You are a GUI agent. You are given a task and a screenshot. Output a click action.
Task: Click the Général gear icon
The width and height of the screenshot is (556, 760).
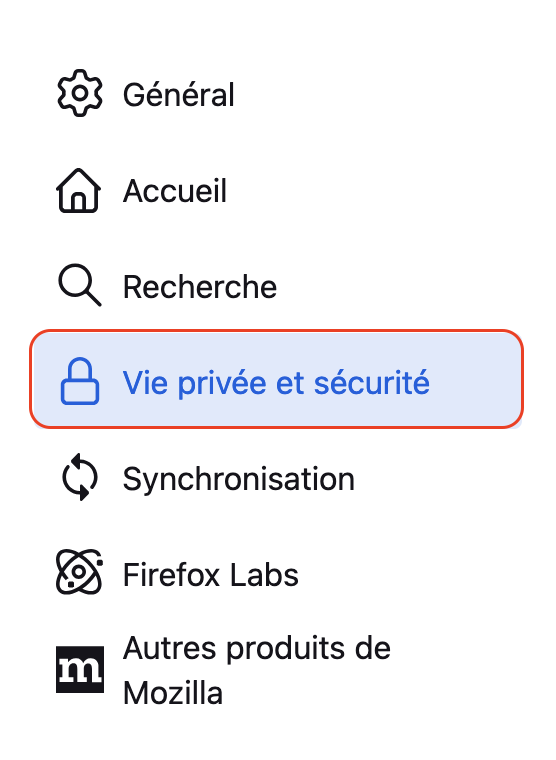(x=79, y=93)
